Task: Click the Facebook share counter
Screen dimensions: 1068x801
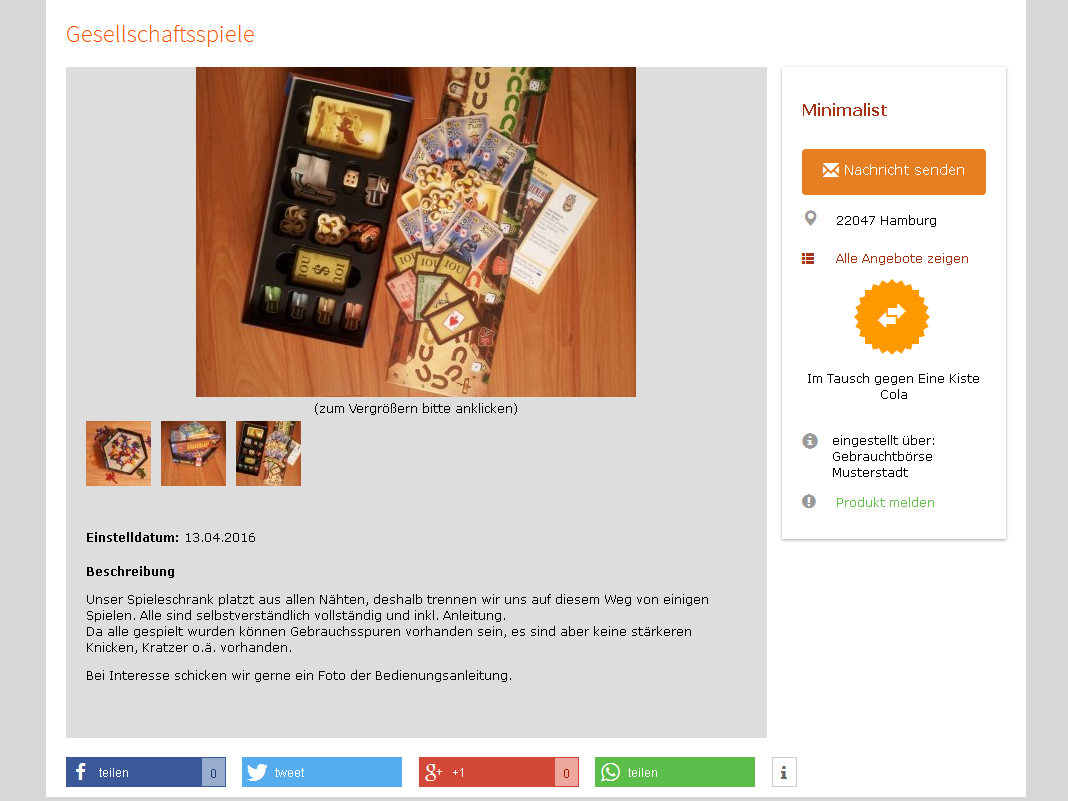Action: (213, 772)
